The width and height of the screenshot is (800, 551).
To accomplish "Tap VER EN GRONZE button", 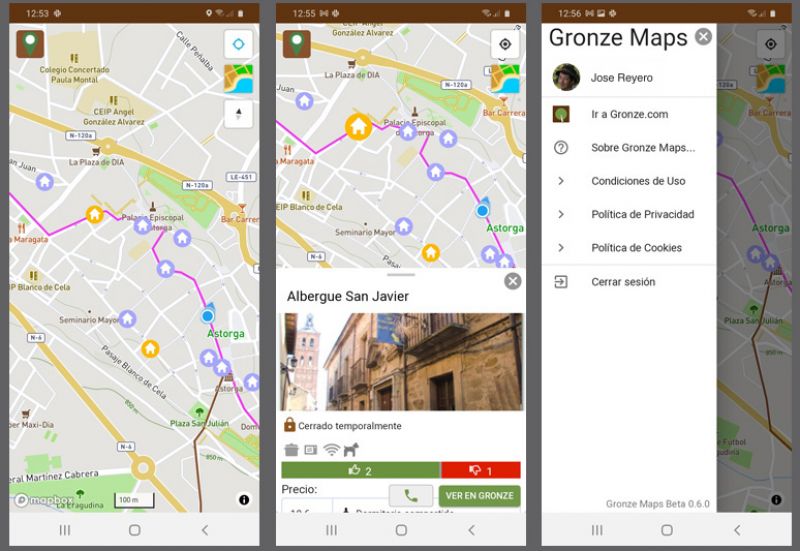I will pyautogui.click(x=479, y=495).
